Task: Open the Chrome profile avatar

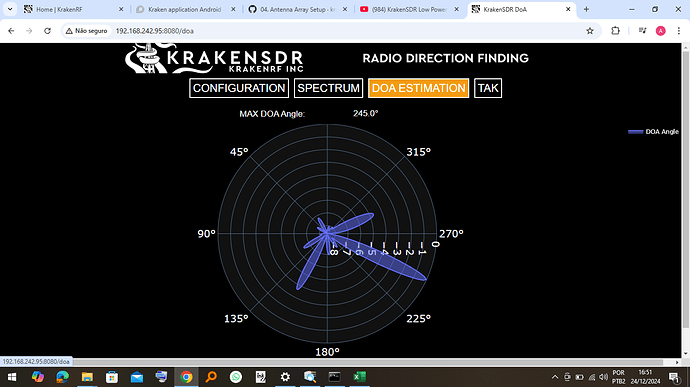Action: (661, 31)
